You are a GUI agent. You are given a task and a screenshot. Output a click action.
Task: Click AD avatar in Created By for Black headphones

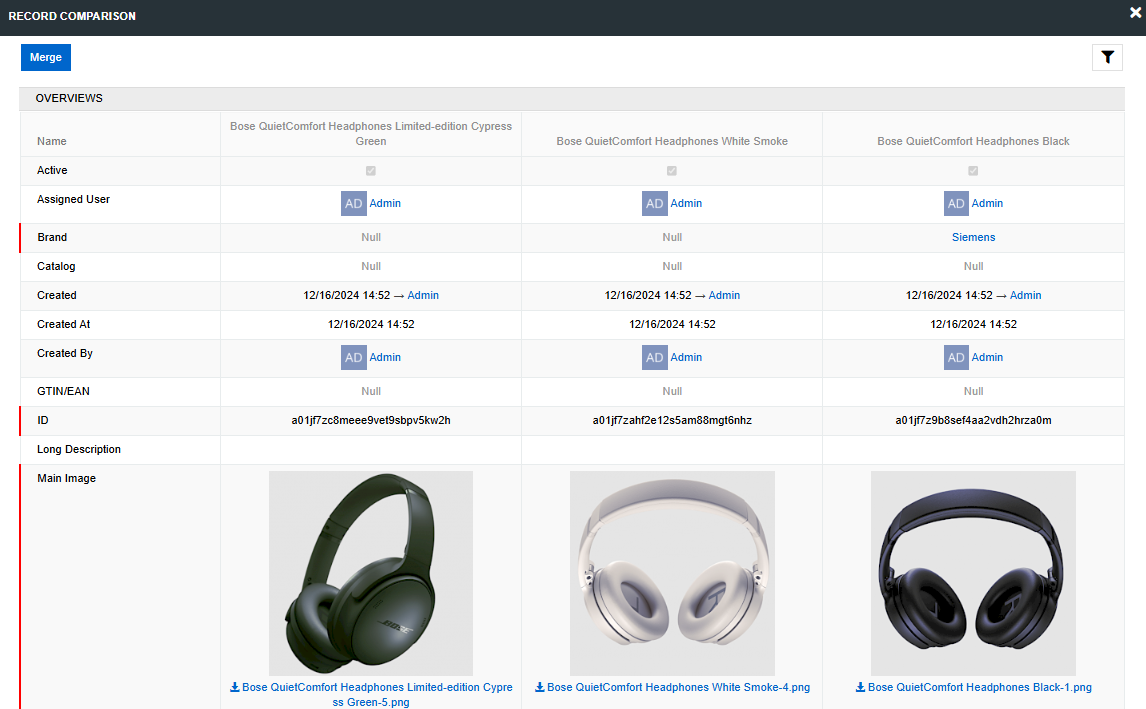(x=956, y=357)
